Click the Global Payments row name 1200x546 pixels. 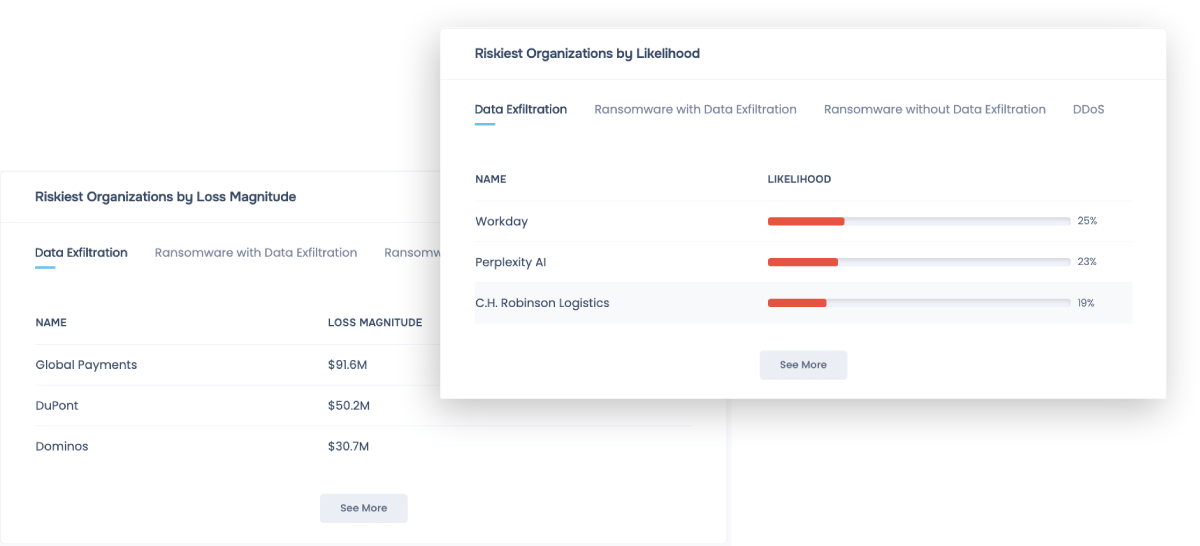(x=86, y=365)
